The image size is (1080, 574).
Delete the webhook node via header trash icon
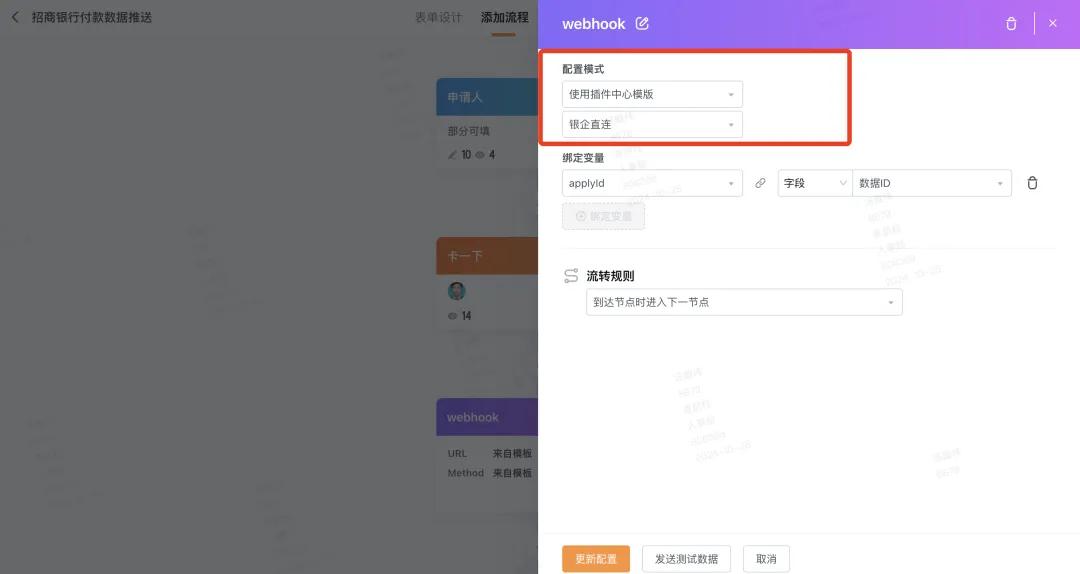(1011, 23)
